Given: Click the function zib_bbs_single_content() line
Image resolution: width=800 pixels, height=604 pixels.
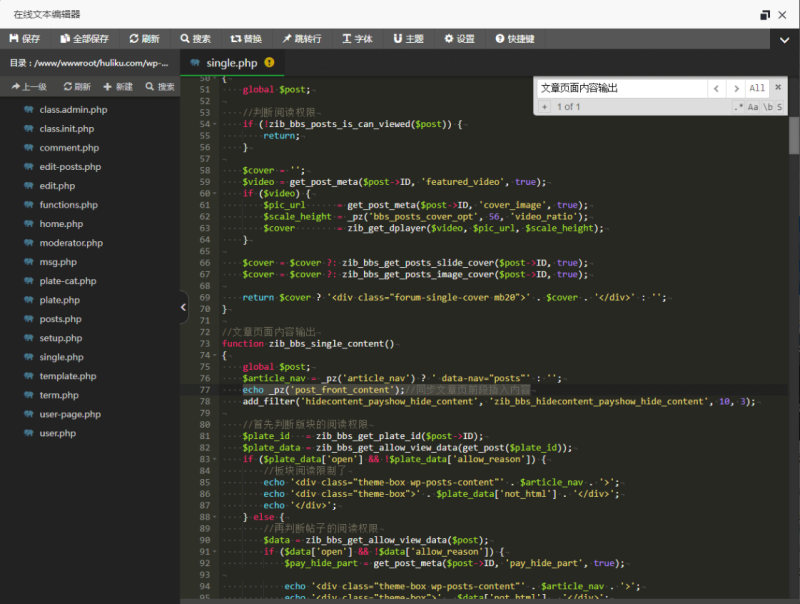Looking at the screenshot, I should (308, 344).
